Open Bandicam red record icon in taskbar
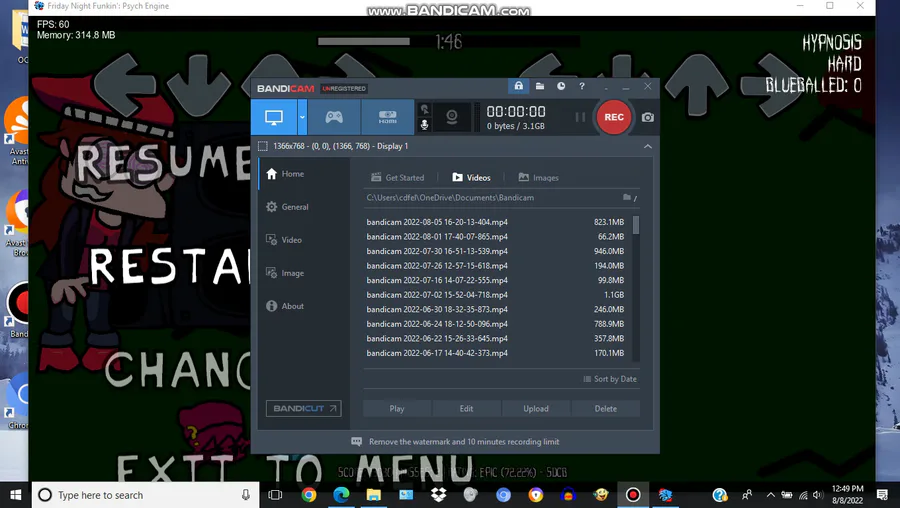Image resolution: width=900 pixels, height=508 pixels. point(633,495)
